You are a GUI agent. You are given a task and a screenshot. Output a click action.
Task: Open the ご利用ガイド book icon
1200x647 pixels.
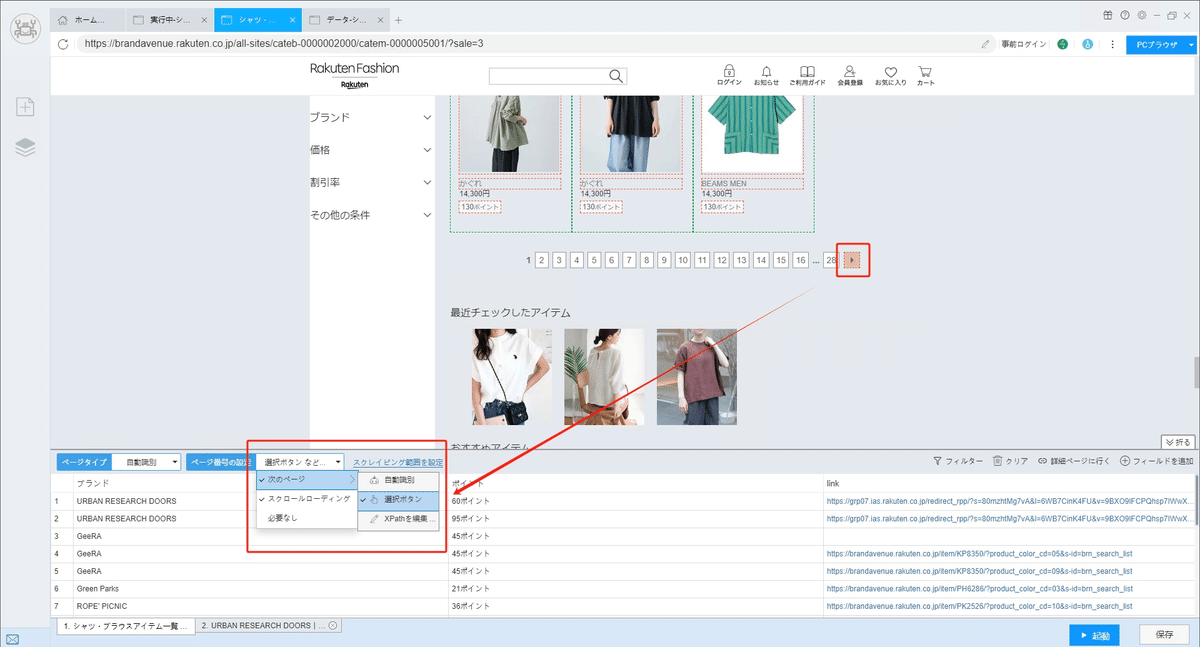tap(807, 71)
